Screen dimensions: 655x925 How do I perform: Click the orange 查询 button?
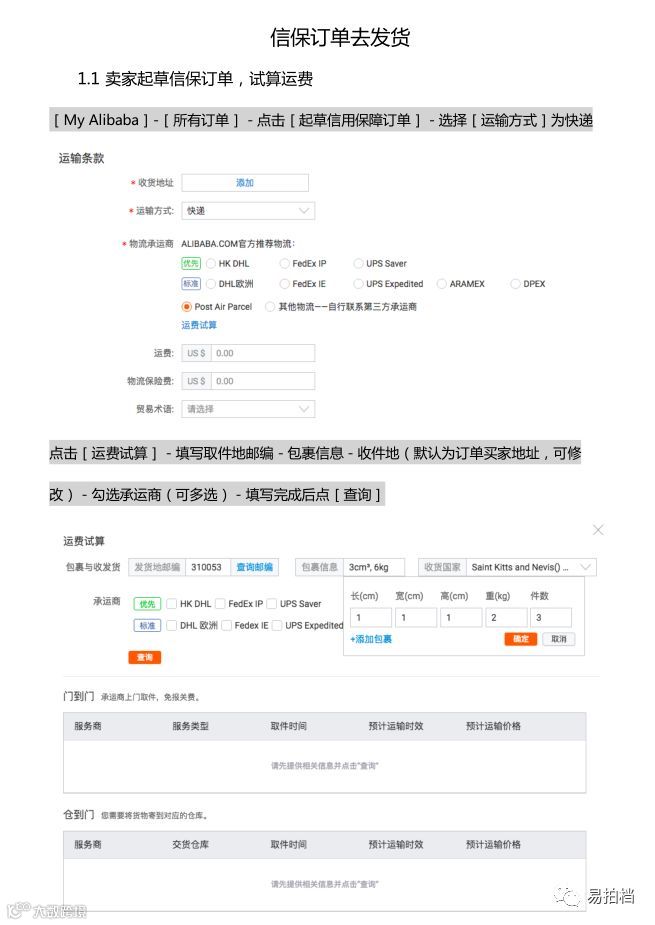click(x=145, y=657)
